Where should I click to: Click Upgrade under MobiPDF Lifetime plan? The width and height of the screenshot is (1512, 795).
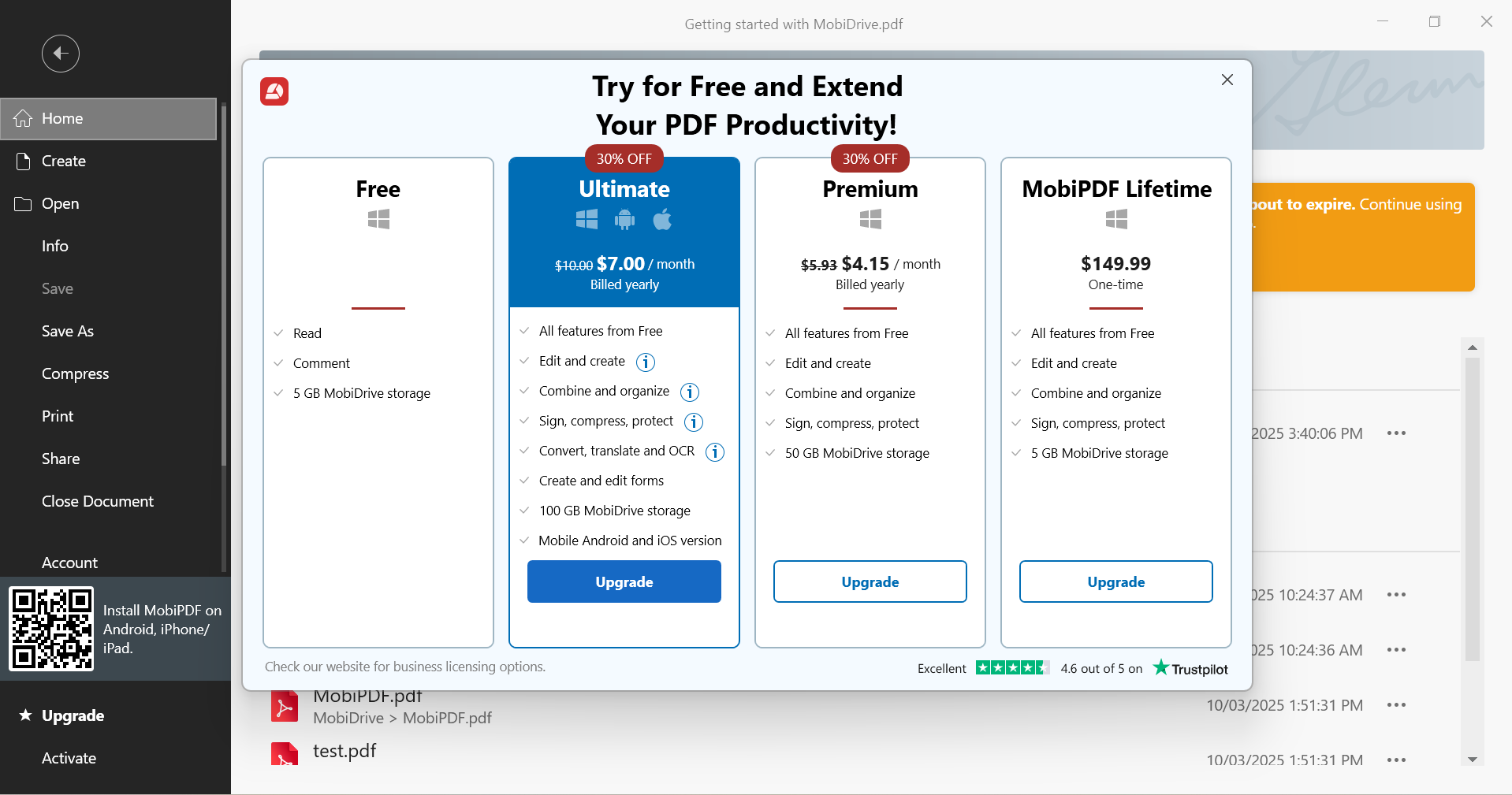click(1116, 581)
